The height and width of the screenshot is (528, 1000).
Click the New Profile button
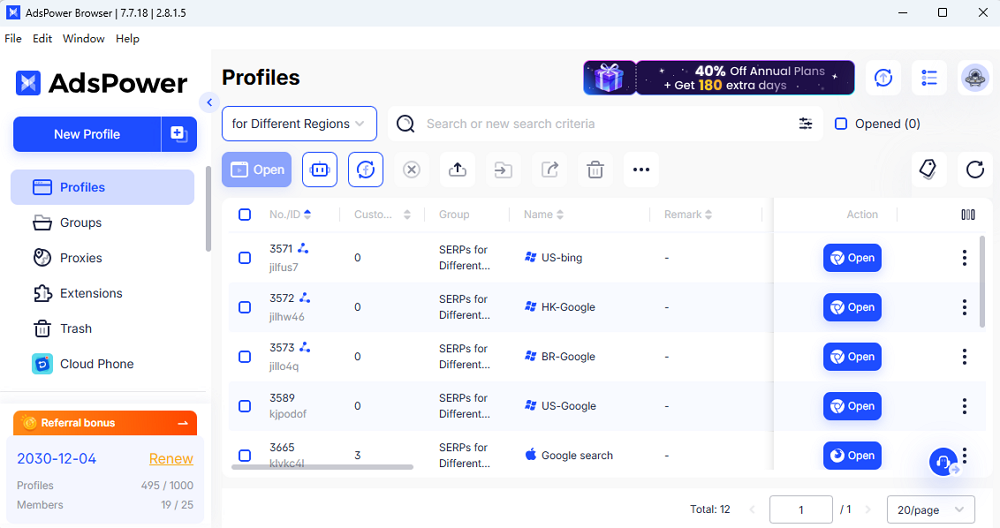point(87,134)
